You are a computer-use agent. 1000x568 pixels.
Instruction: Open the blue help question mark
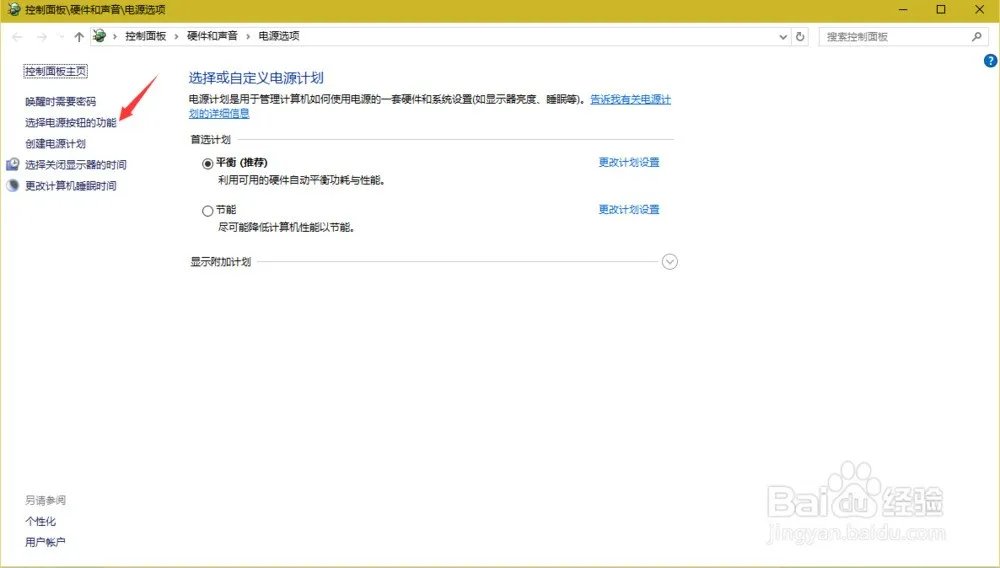[990, 61]
